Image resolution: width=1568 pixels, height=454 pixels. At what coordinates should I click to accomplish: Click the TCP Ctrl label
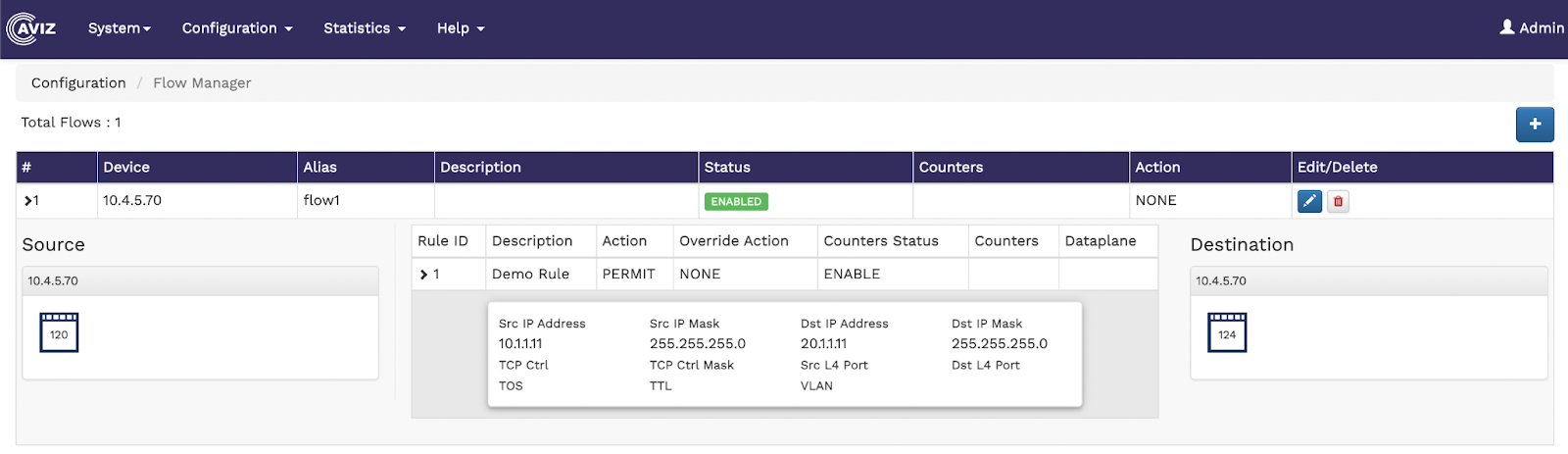(x=523, y=365)
